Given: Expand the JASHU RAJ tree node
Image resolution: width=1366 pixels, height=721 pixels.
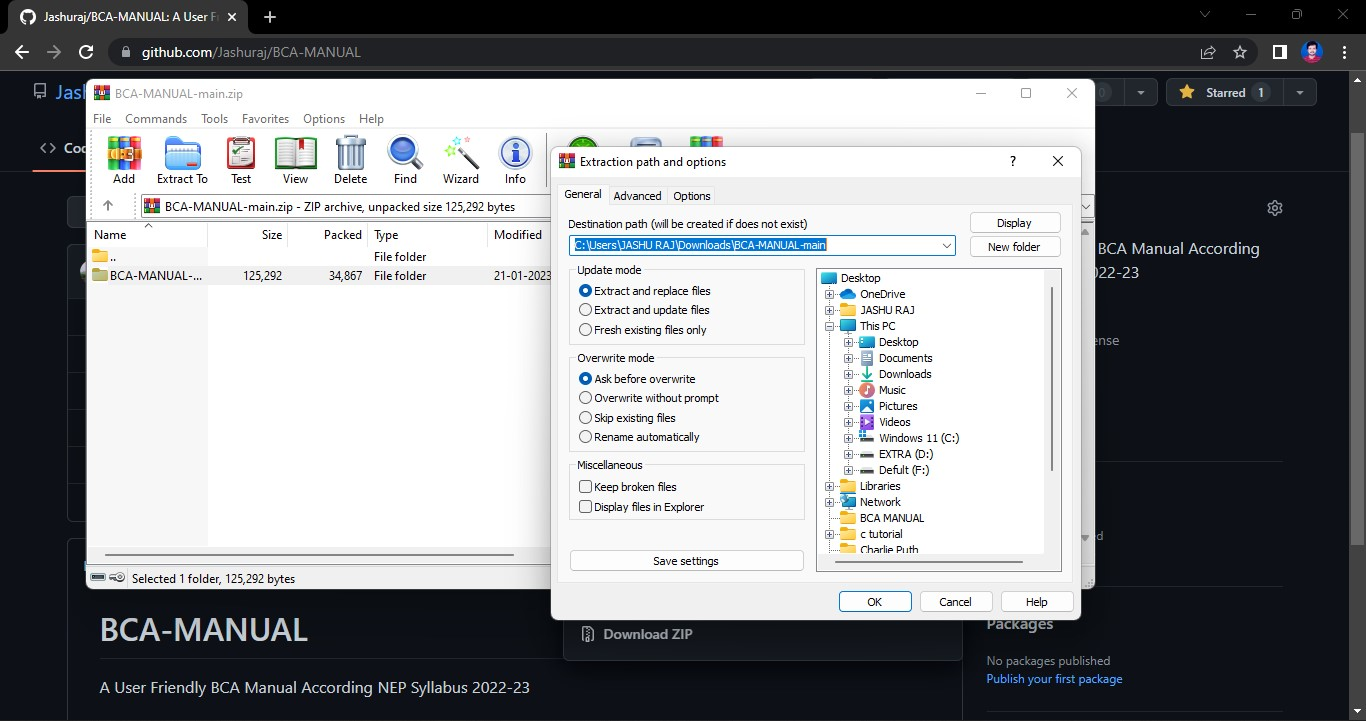Looking at the screenshot, I should [x=829, y=310].
